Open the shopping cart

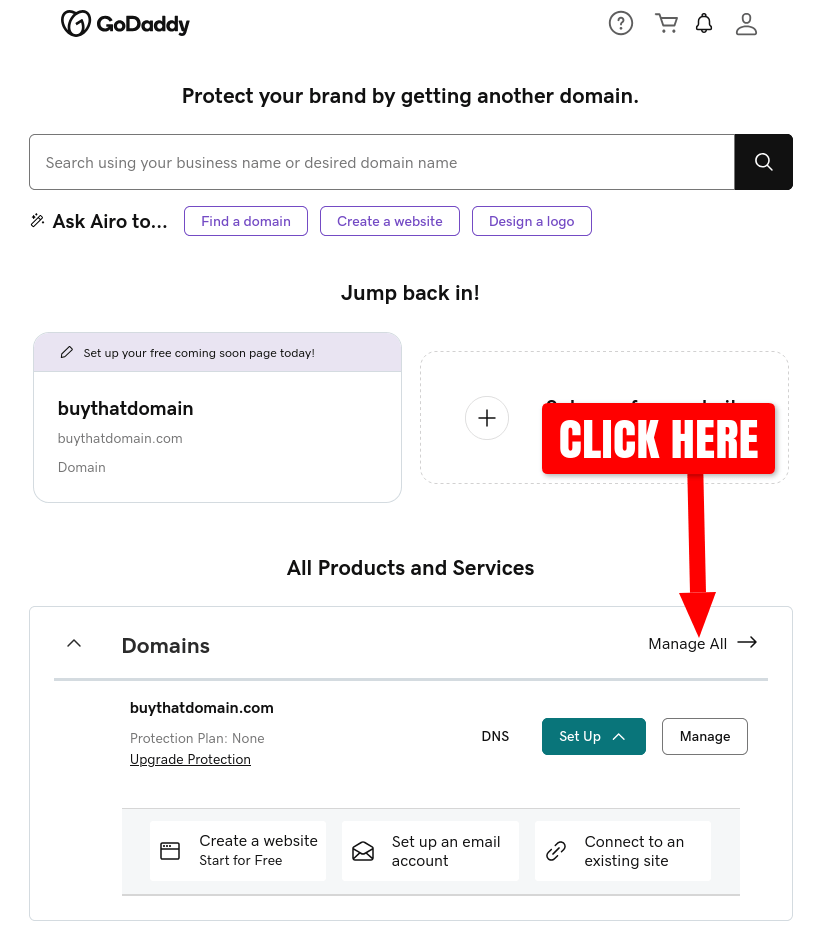coord(666,23)
